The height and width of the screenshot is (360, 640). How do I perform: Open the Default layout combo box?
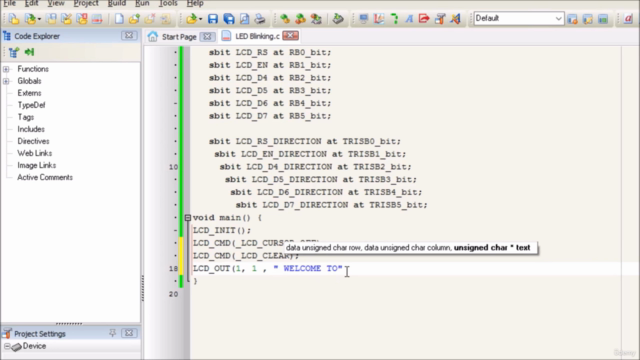[518, 18]
